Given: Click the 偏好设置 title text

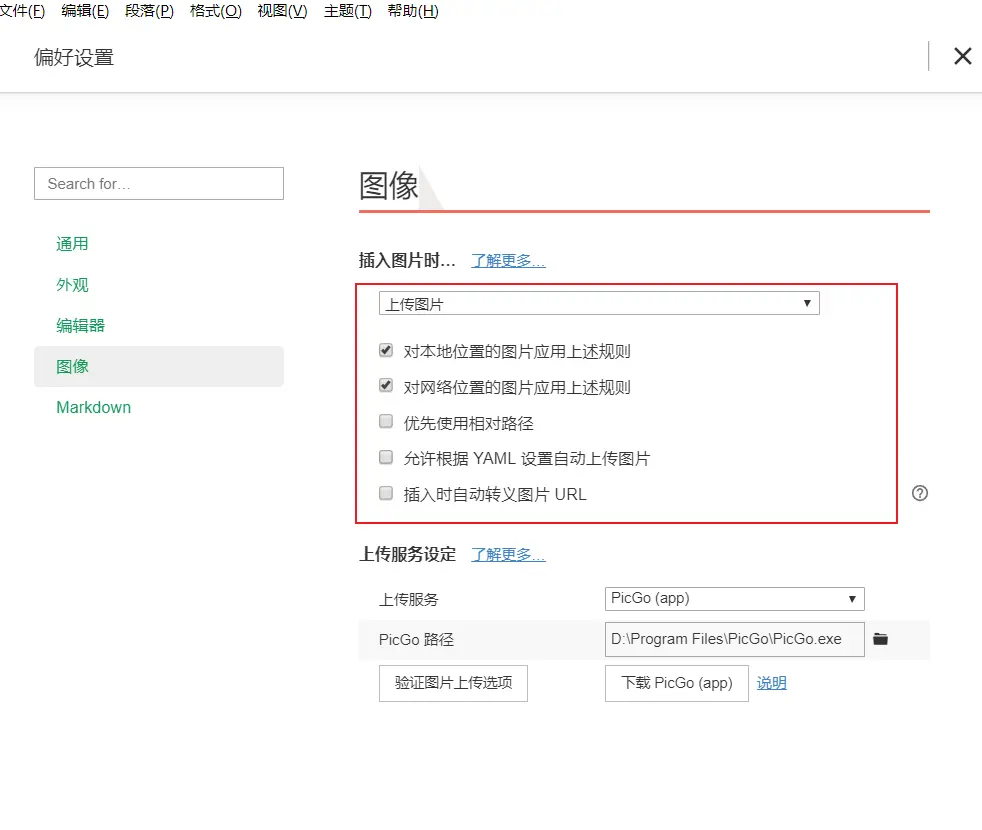Looking at the screenshot, I should tap(74, 58).
